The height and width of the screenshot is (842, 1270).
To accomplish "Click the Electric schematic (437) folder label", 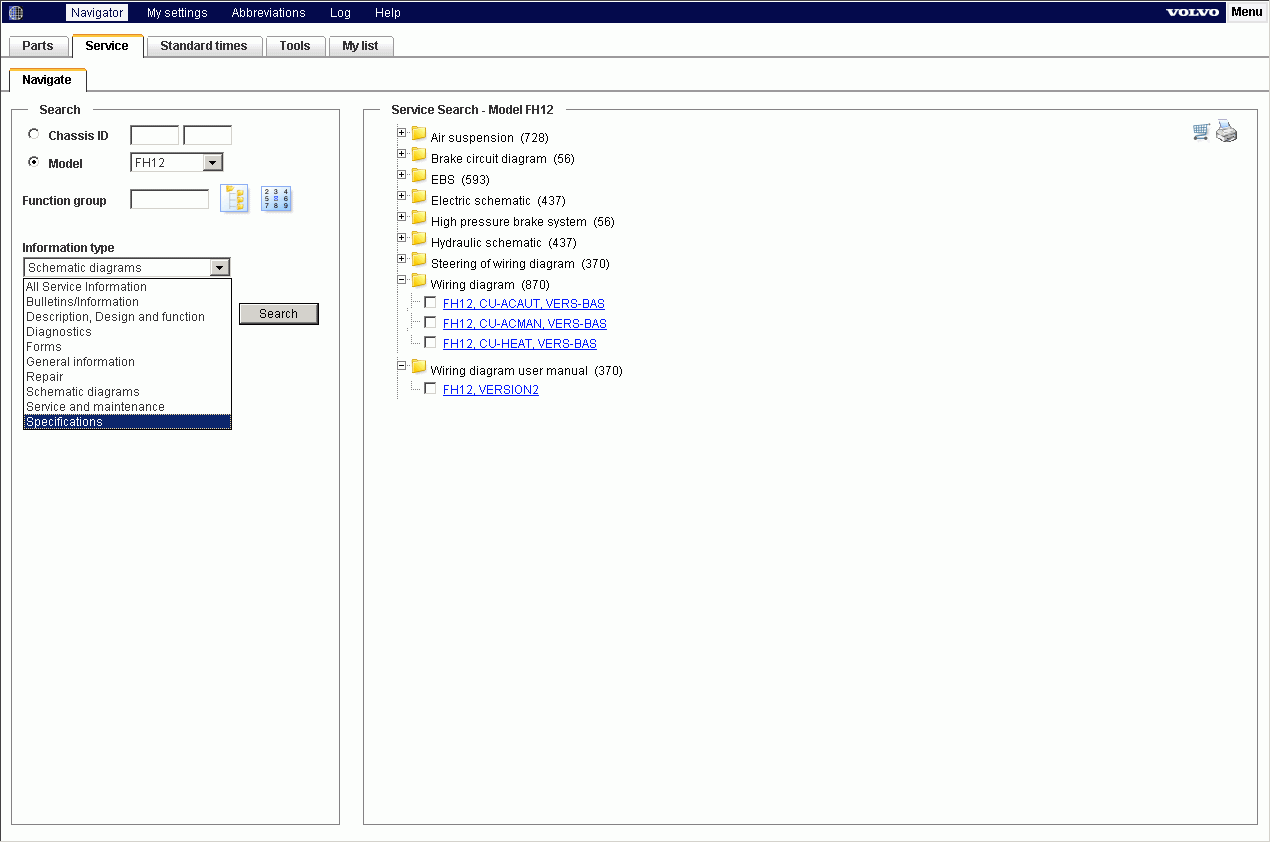I will [x=498, y=201].
